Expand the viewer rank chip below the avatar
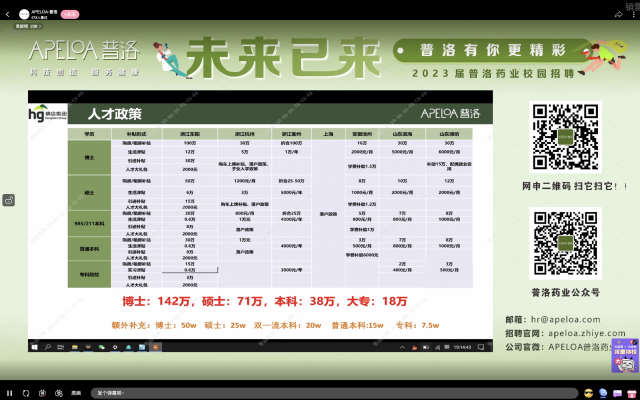Viewport: 640px width, 400px height. click(29, 26)
